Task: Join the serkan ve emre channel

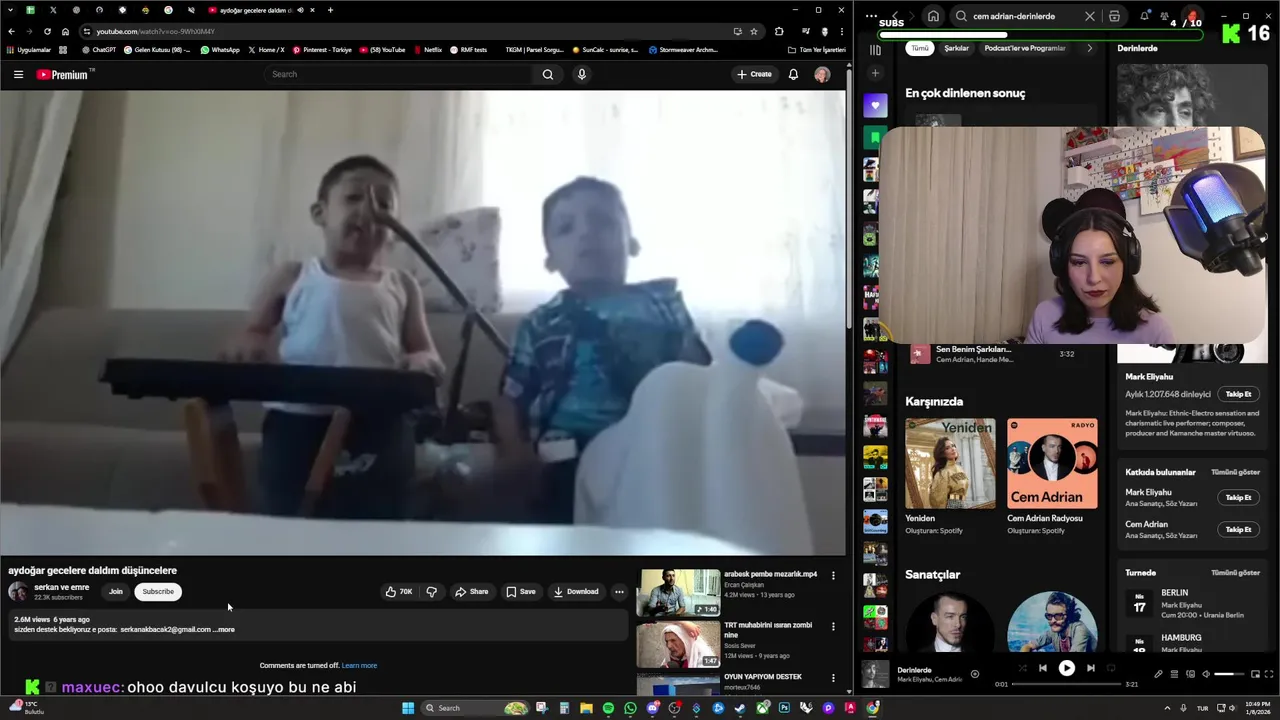Action: tap(116, 592)
